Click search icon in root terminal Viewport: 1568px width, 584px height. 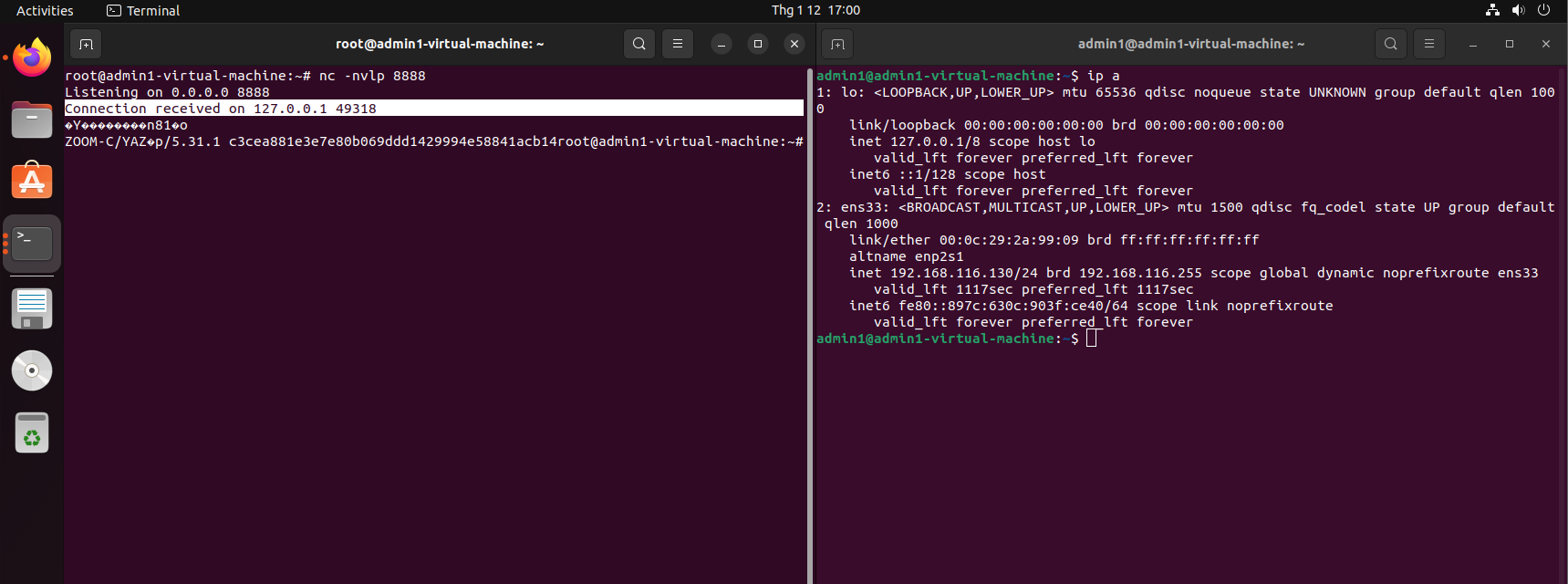639,44
